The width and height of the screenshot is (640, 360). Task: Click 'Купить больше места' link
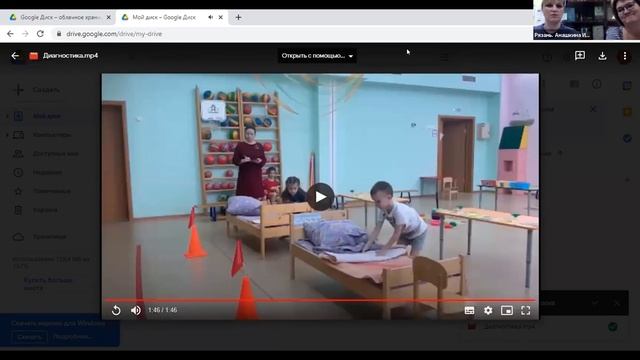tap(48, 284)
